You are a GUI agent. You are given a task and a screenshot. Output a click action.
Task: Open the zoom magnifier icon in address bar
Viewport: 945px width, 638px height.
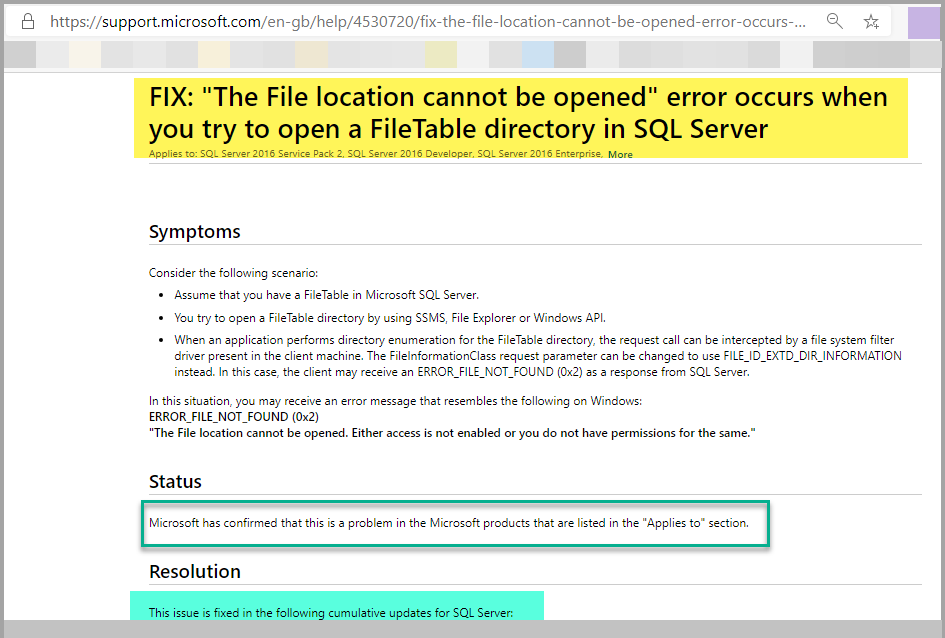(x=835, y=21)
